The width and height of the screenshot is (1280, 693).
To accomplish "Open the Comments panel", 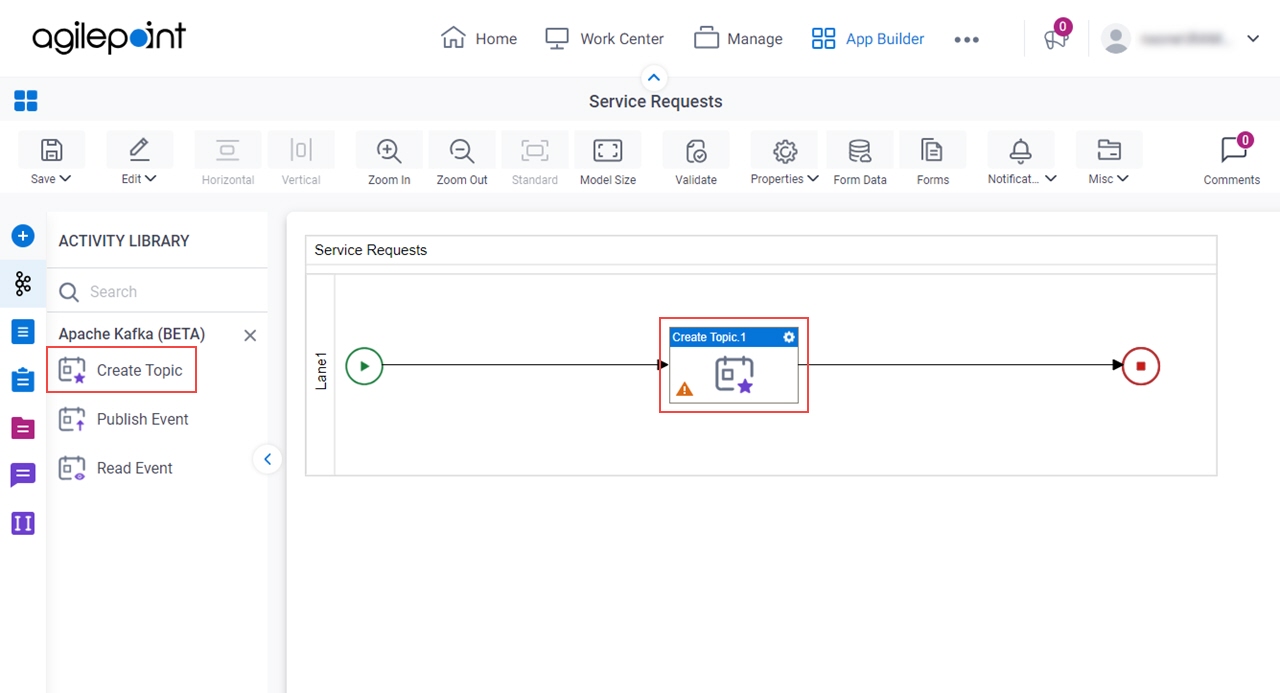I will [1232, 160].
